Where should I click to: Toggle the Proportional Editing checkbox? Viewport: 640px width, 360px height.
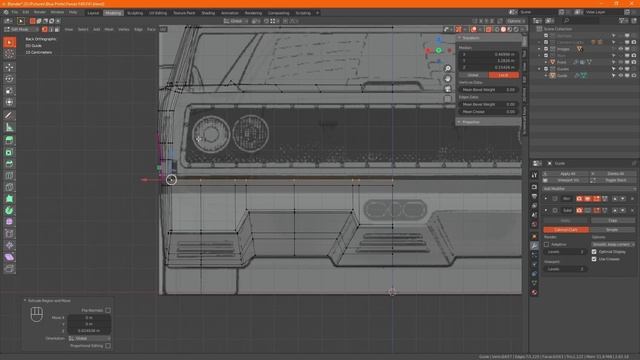108,346
